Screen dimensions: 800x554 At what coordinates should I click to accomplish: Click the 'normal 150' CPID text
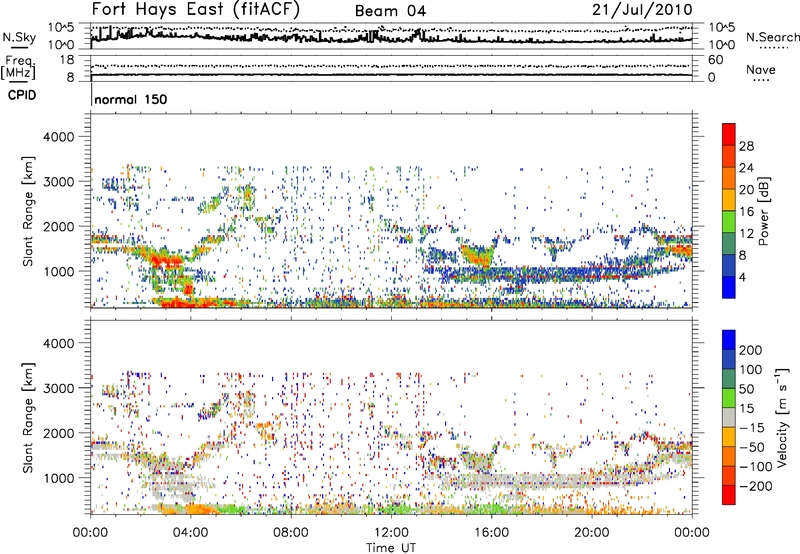point(131,99)
